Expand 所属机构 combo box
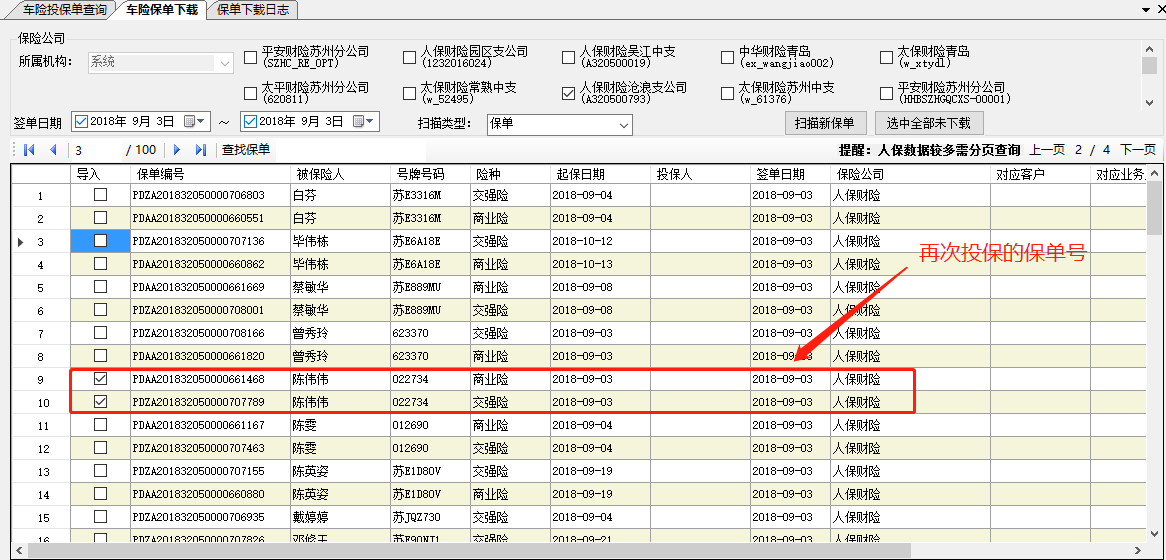1166x560 pixels. (x=227, y=62)
